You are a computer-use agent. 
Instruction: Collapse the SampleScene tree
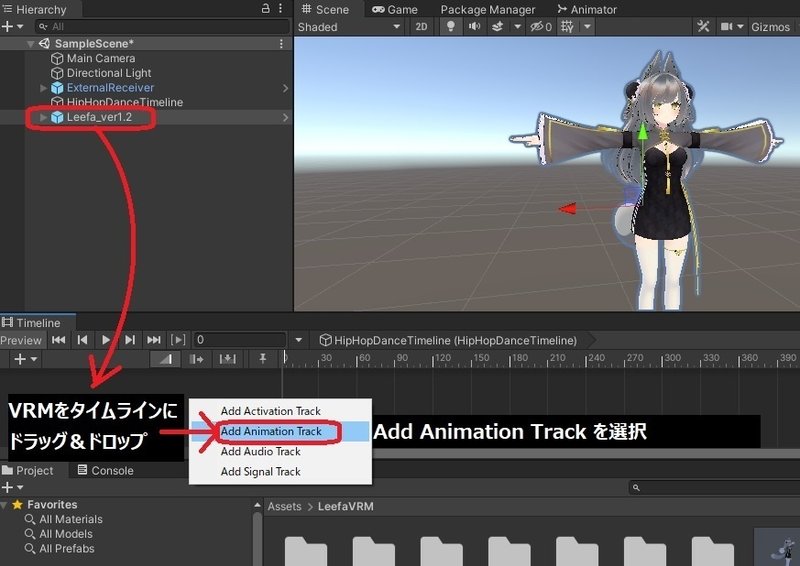31,44
